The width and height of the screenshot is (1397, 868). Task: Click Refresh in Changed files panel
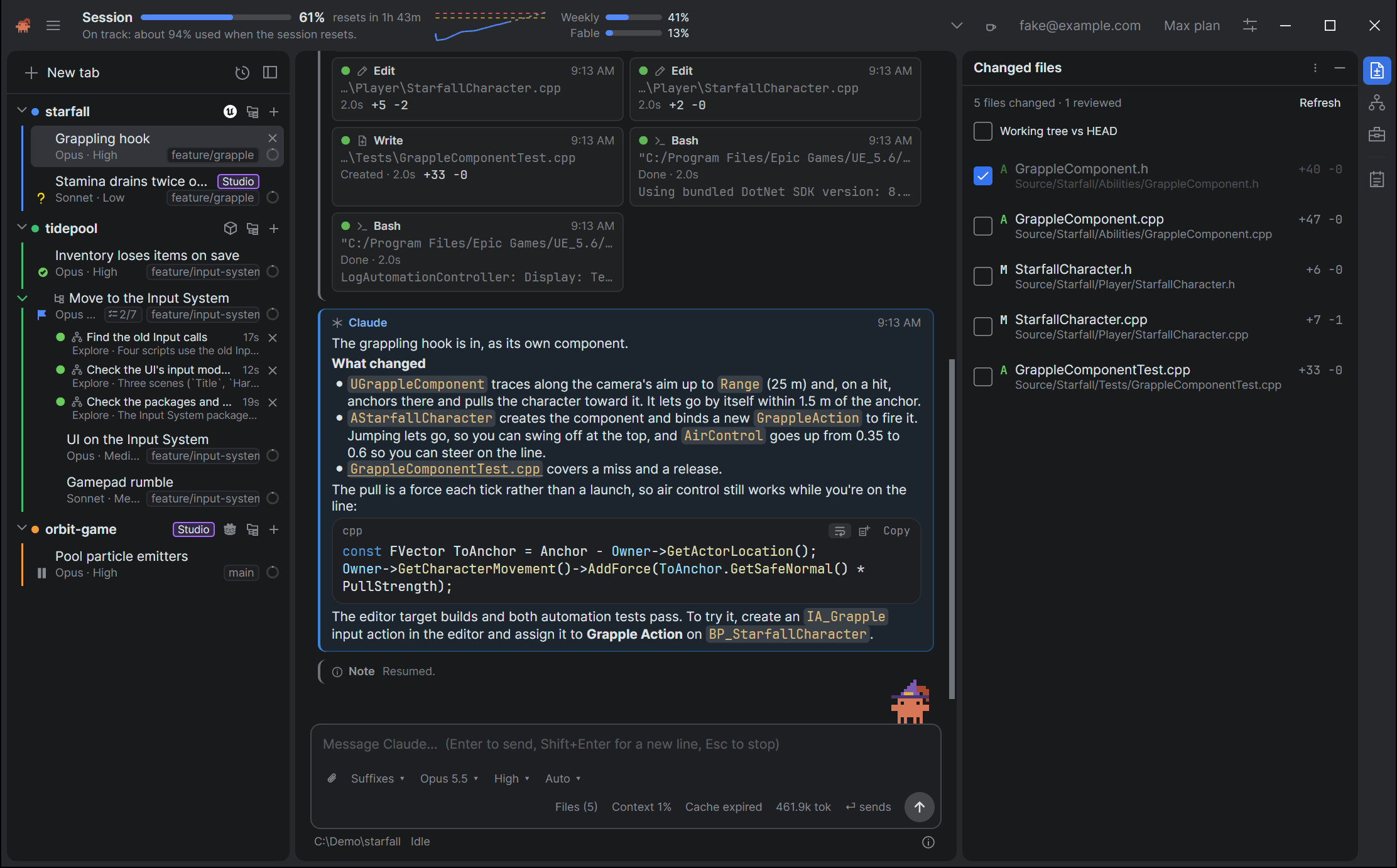pyautogui.click(x=1320, y=102)
